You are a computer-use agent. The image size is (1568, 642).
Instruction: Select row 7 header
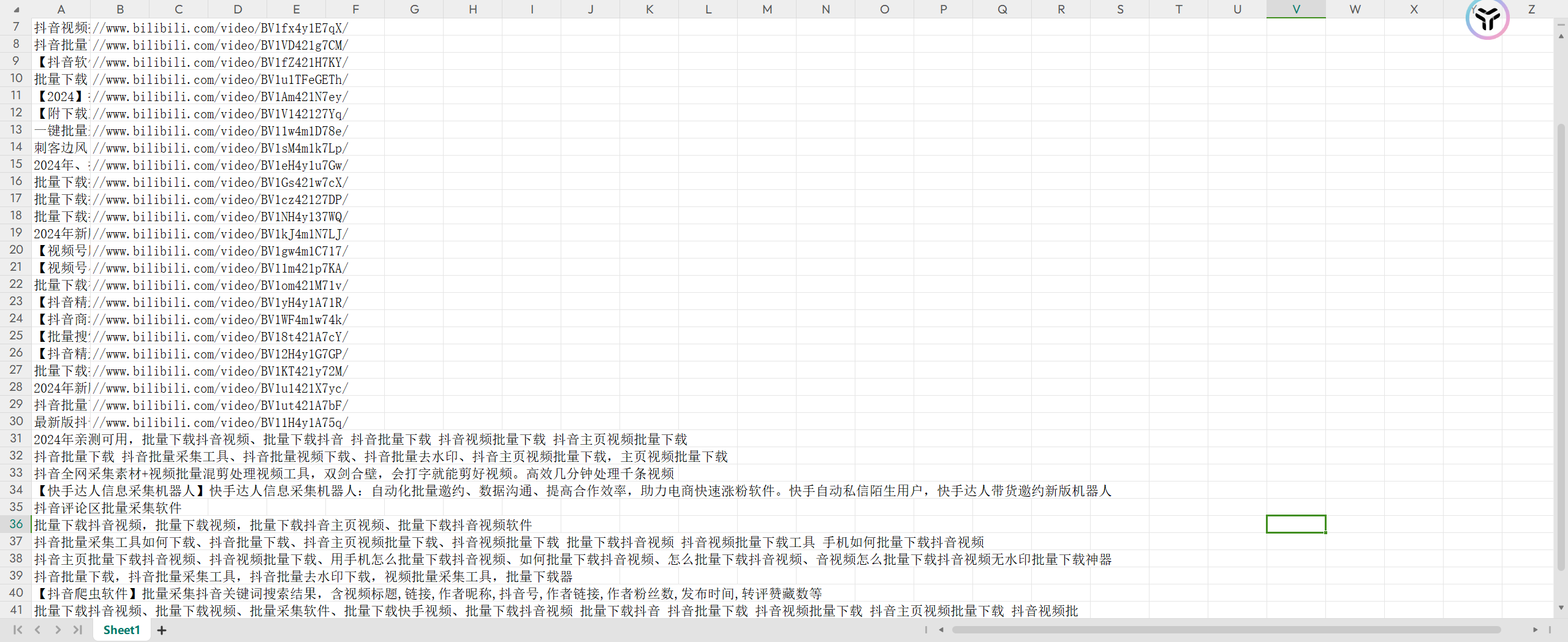tap(16, 27)
